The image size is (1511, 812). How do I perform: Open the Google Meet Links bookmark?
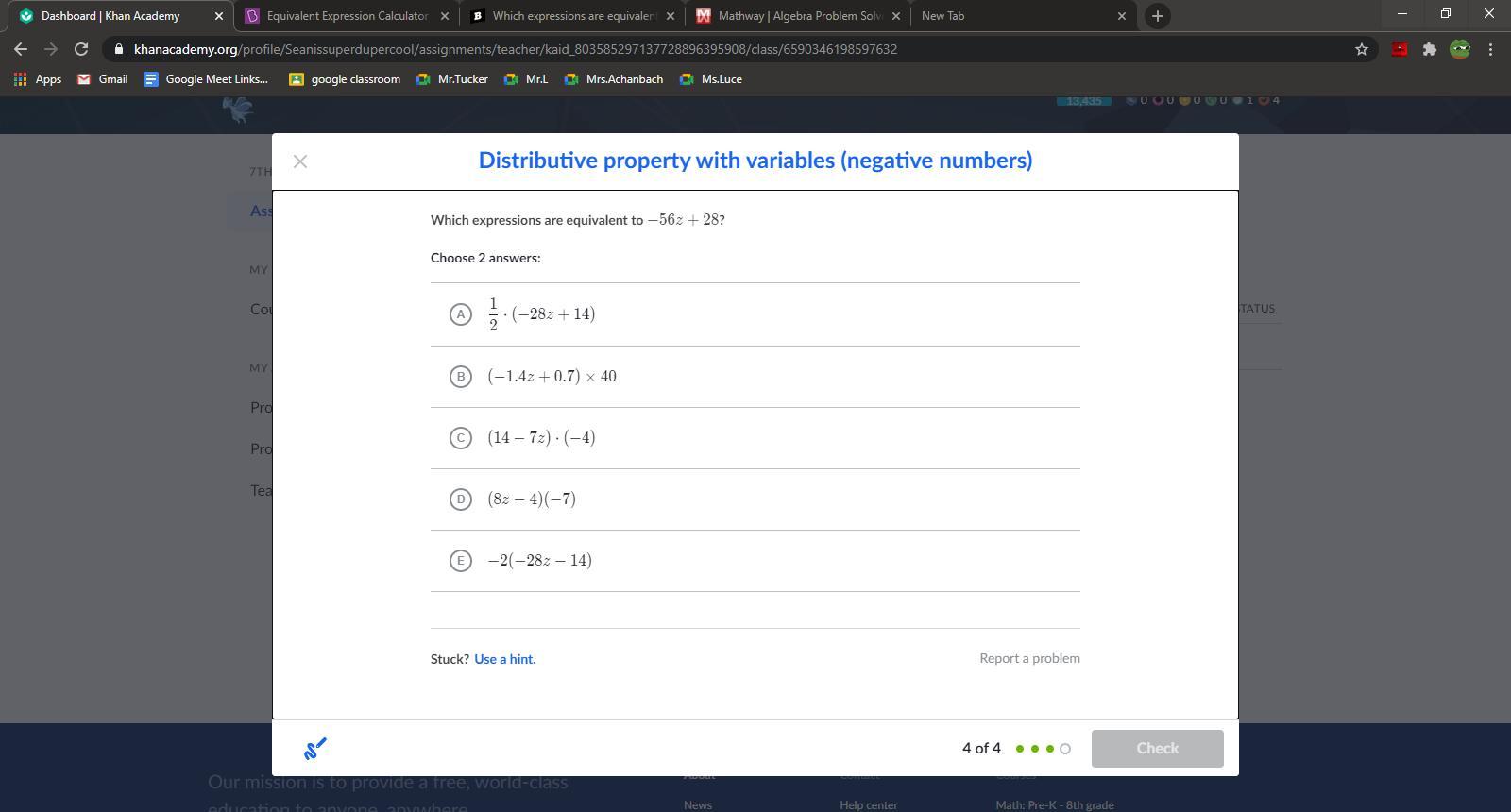(x=207, y=79)
